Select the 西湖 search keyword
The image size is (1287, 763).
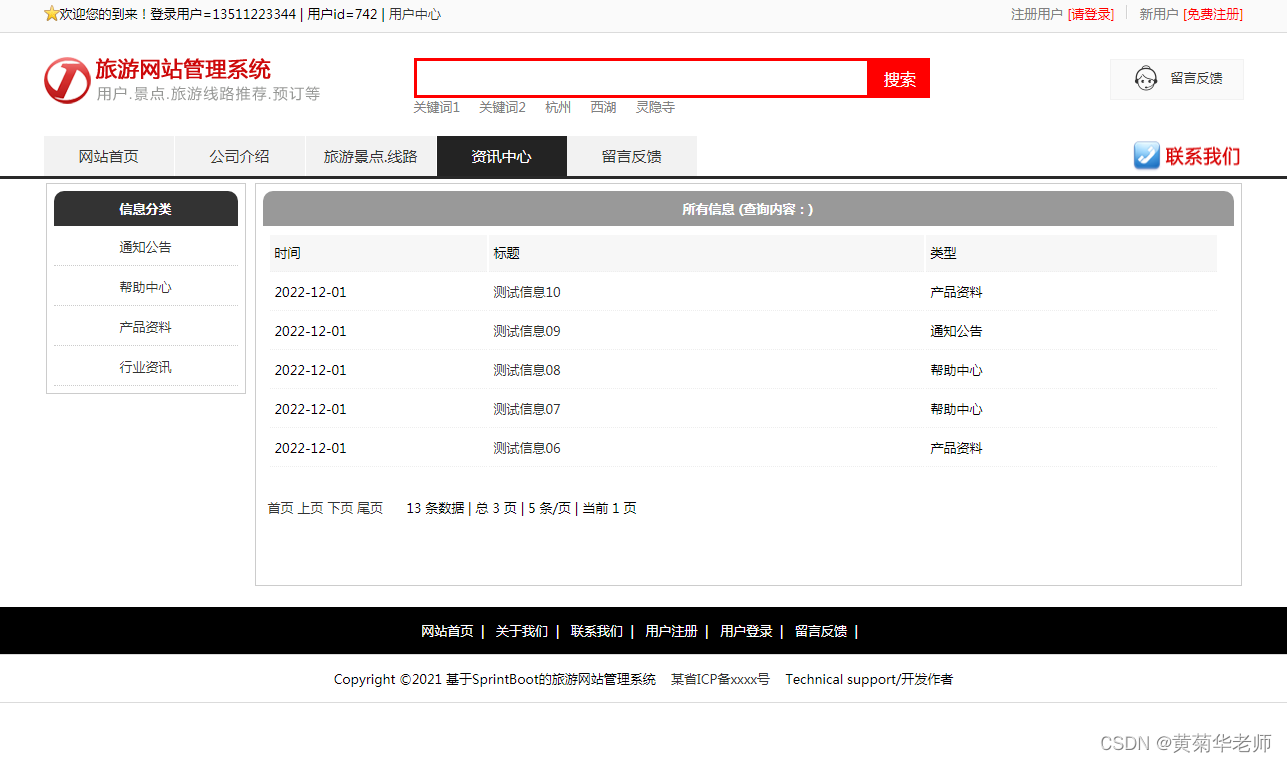(x=603, y=107)
